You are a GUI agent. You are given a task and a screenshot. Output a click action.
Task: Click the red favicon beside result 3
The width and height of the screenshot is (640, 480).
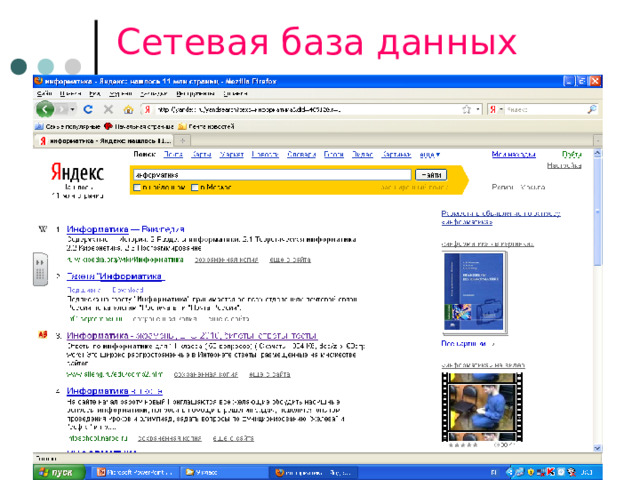(43, 335)
